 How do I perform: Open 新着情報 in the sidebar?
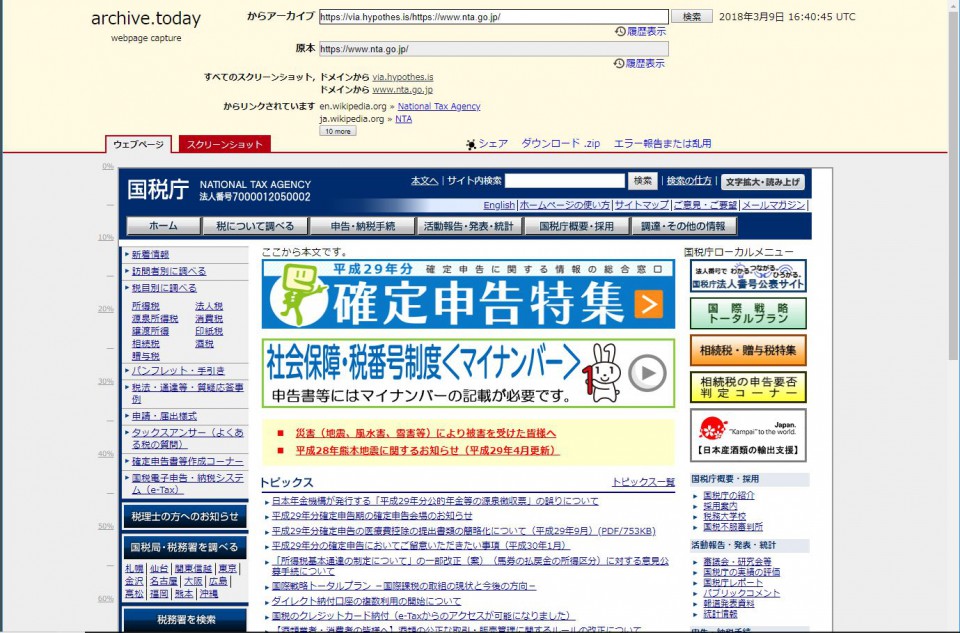coord(150,254)
